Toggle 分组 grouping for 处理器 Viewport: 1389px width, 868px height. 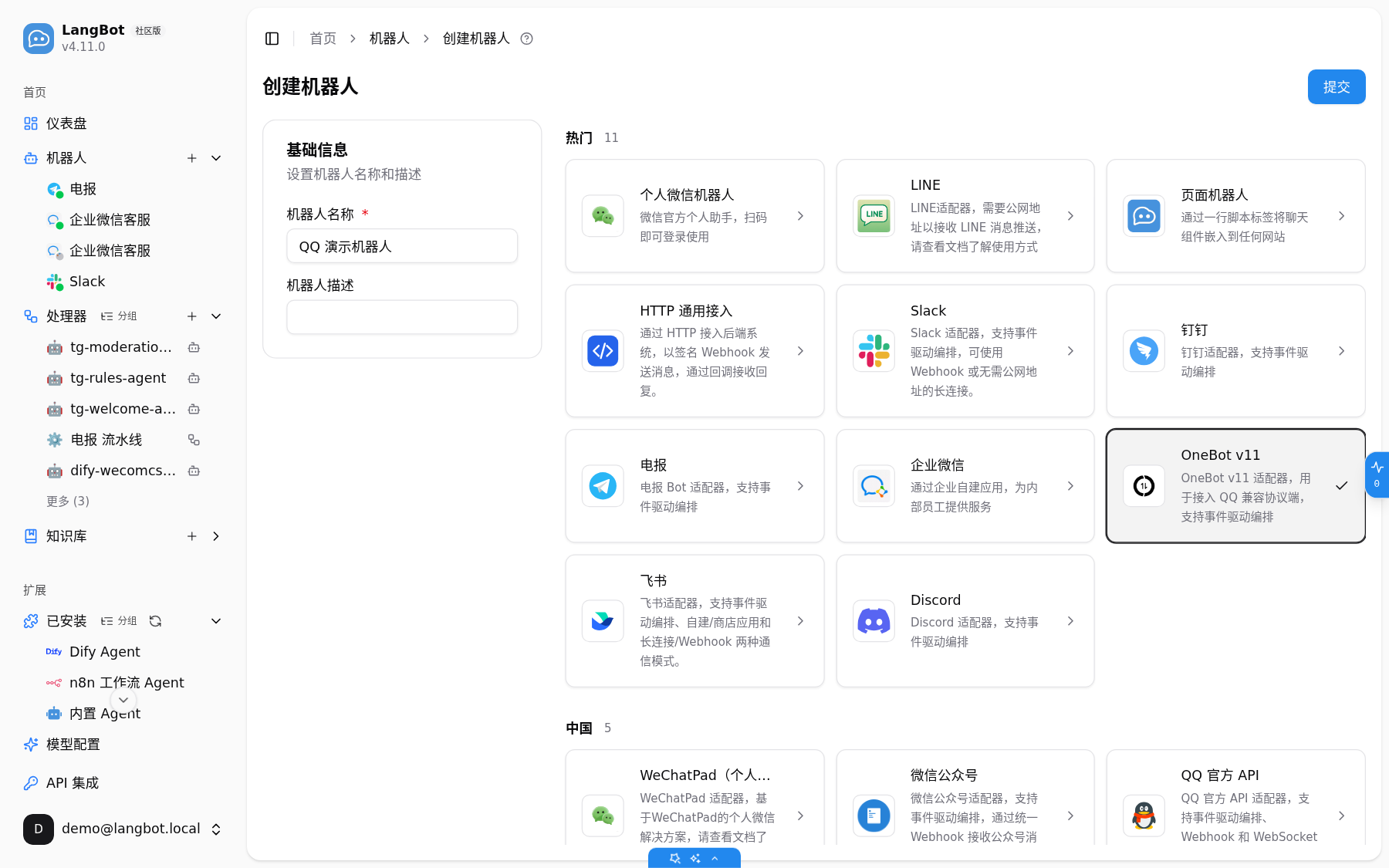[x=119, y=316]
